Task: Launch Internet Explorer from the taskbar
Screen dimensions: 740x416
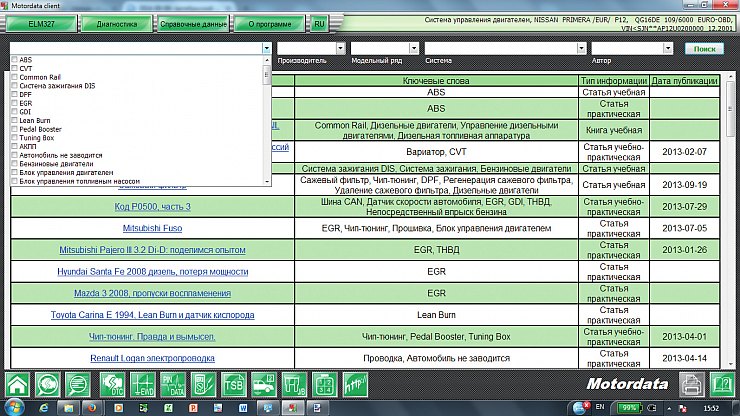Action: point(43,408)
